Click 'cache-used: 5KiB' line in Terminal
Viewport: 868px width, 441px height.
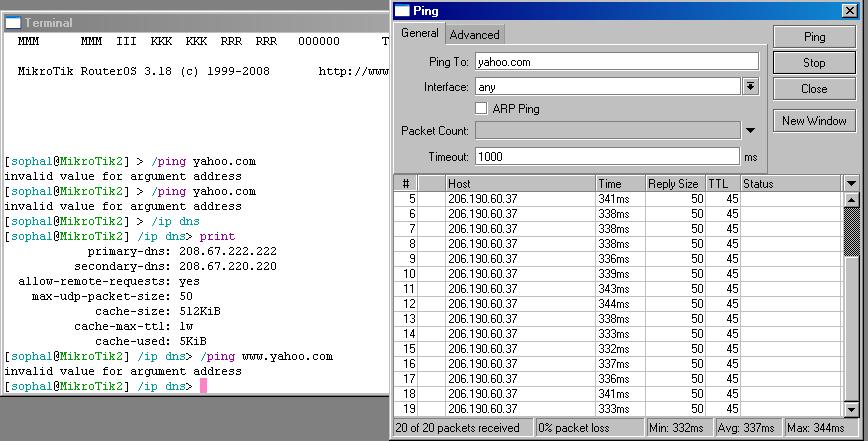click(x=151, y=341)
